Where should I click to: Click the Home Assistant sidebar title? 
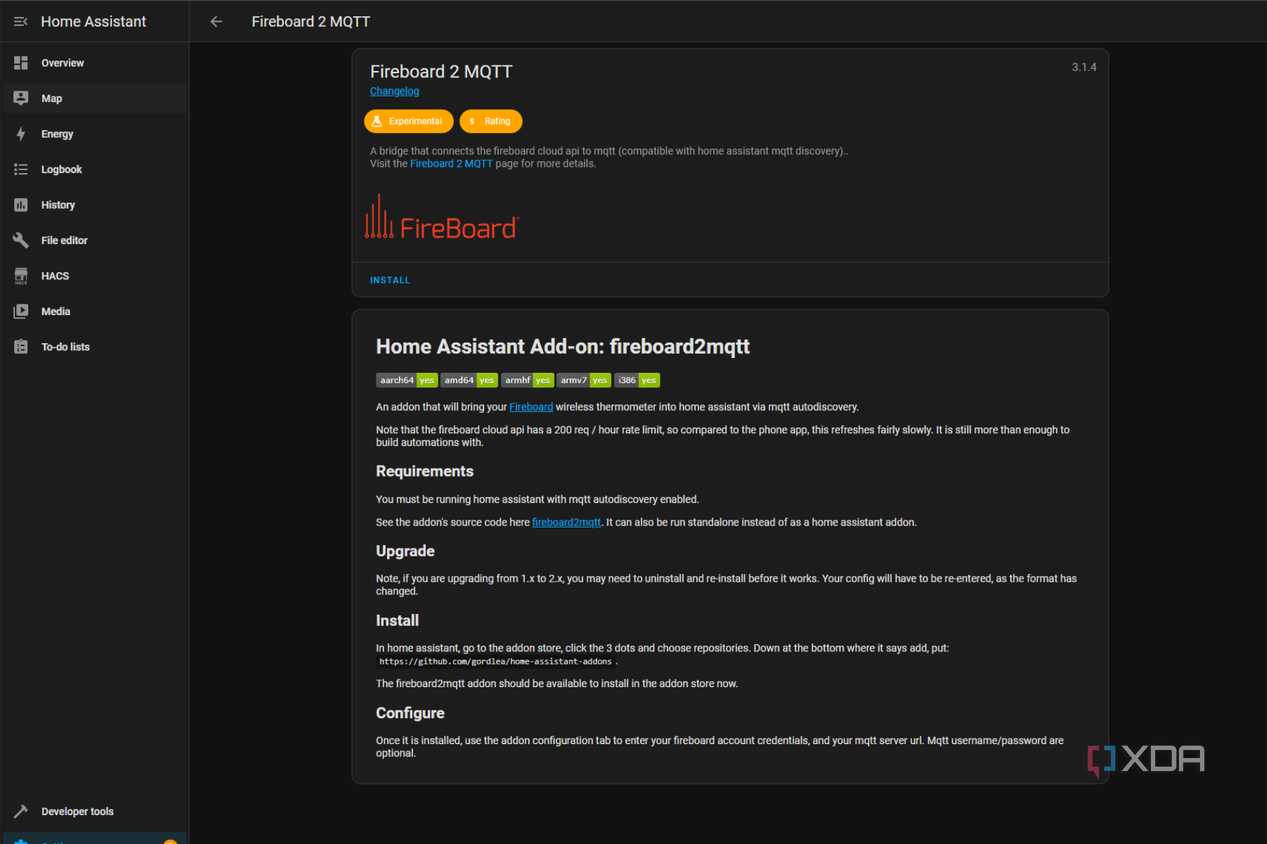tap(93, 21)
